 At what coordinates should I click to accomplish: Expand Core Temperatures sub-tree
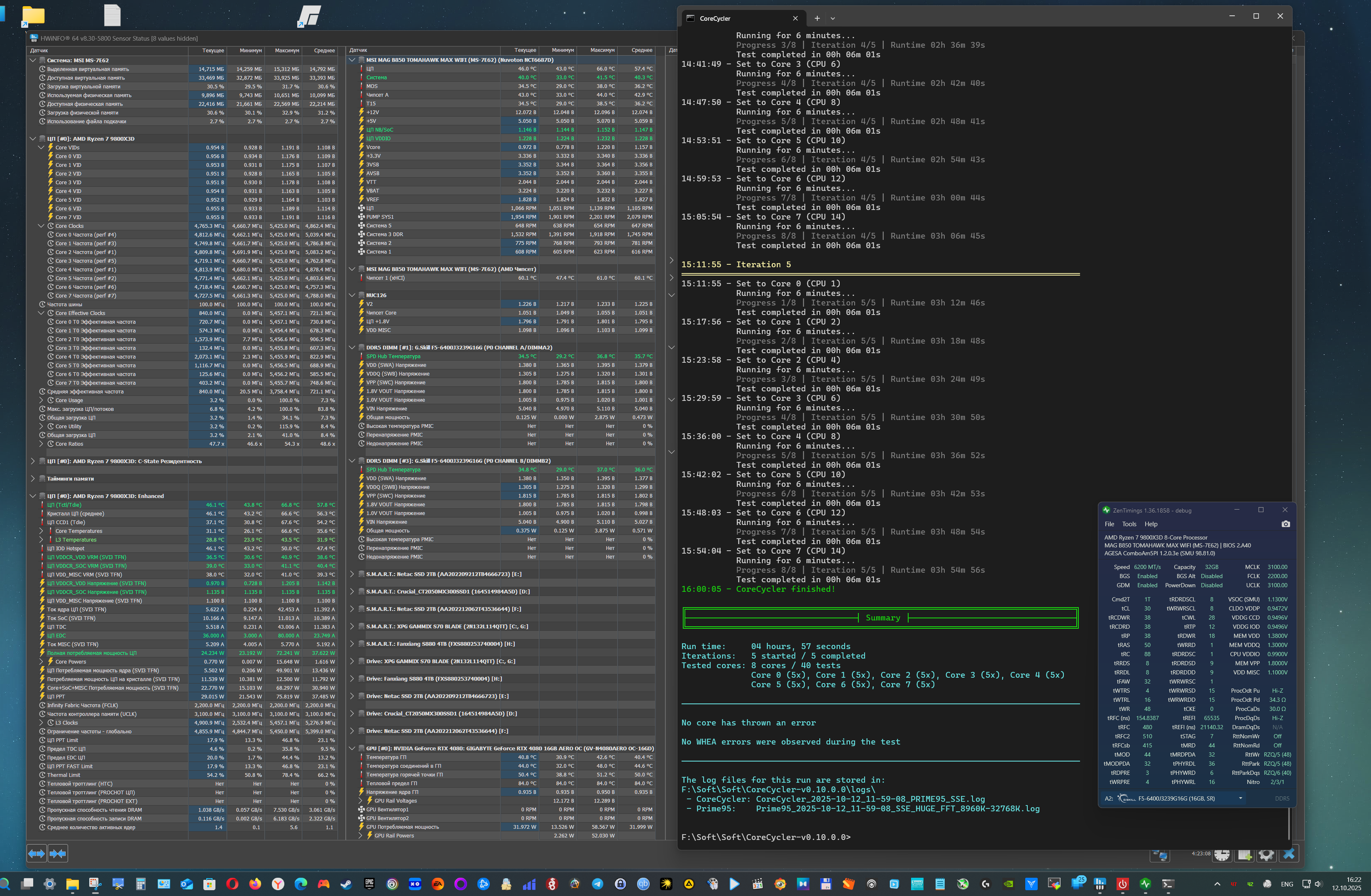(41, 531)
